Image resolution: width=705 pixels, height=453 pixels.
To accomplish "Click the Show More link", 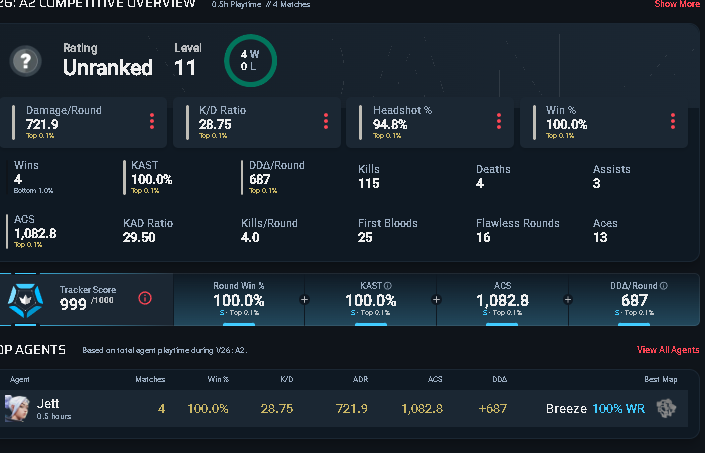I will [x=677, y=4].
